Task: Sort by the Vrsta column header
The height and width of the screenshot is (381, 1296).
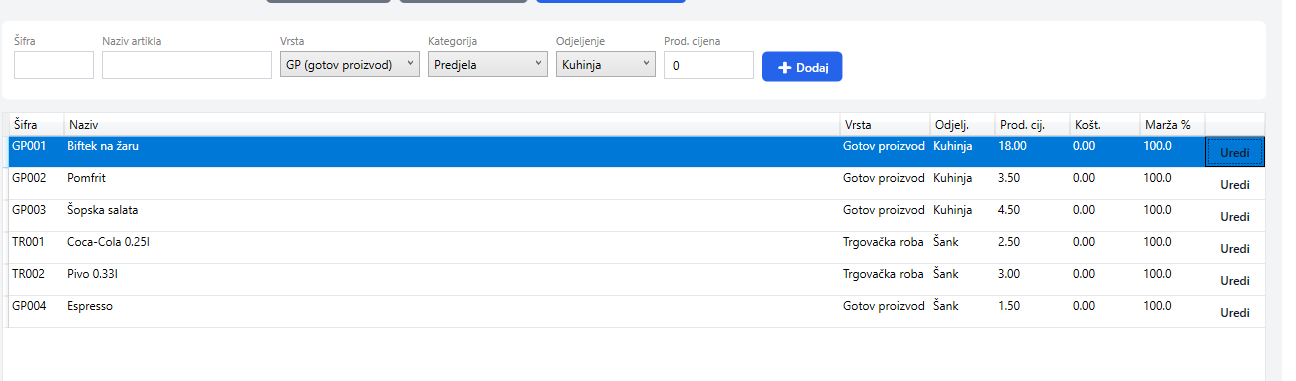Action: point(885,125)
